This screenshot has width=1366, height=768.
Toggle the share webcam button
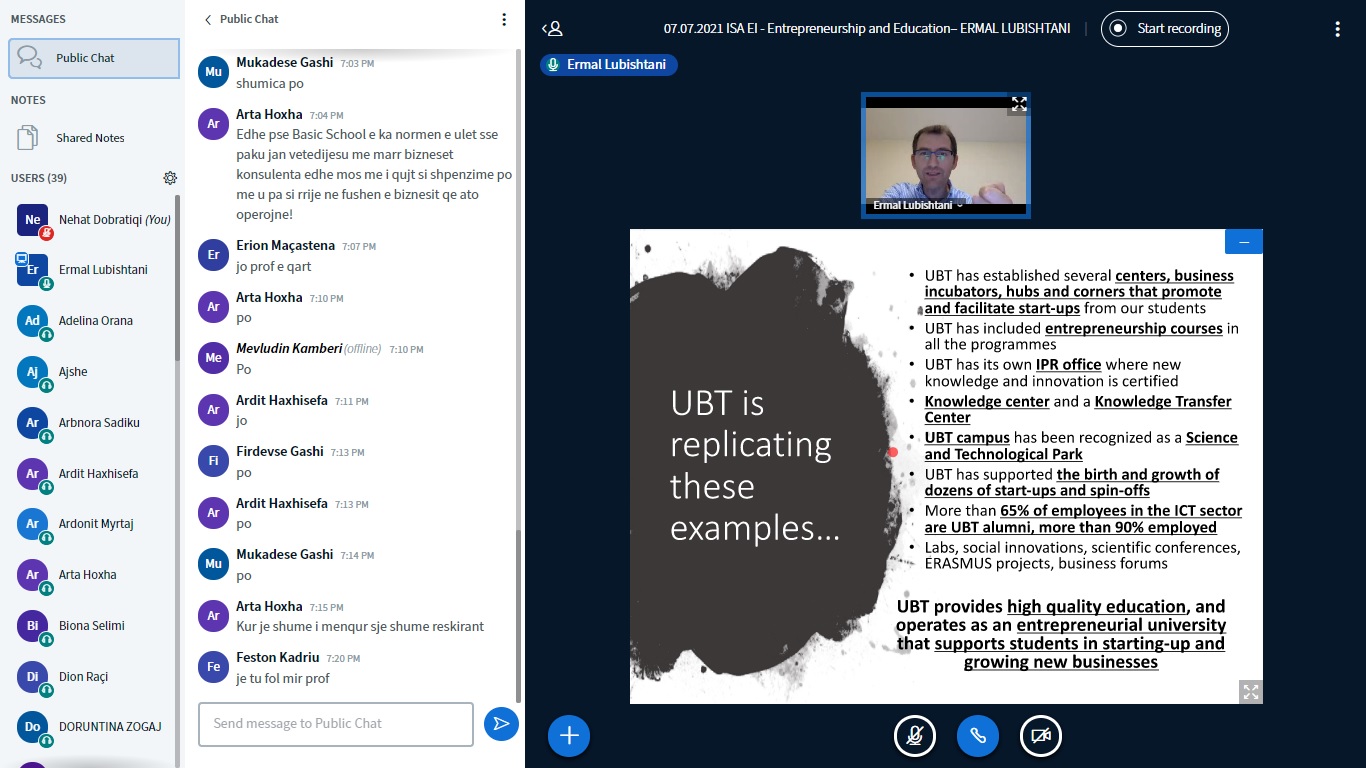click(x=1040, y=736)
